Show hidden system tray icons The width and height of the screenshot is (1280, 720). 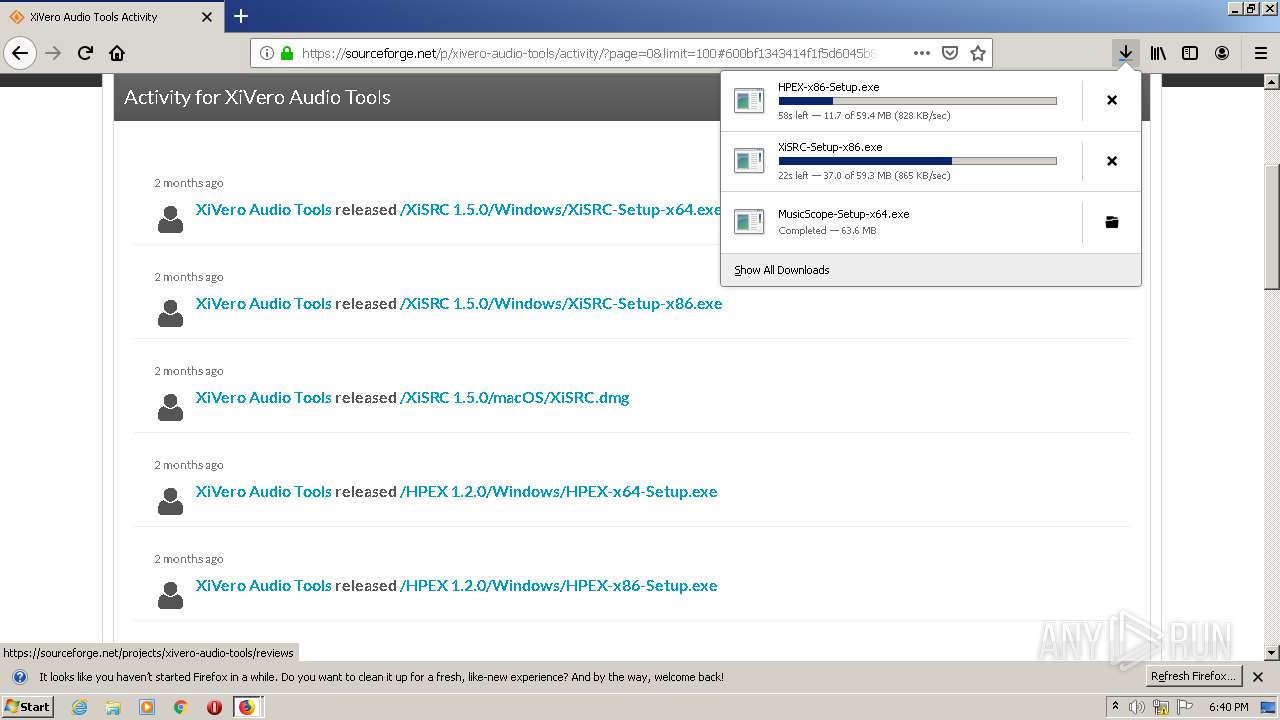coord(1116,707)
